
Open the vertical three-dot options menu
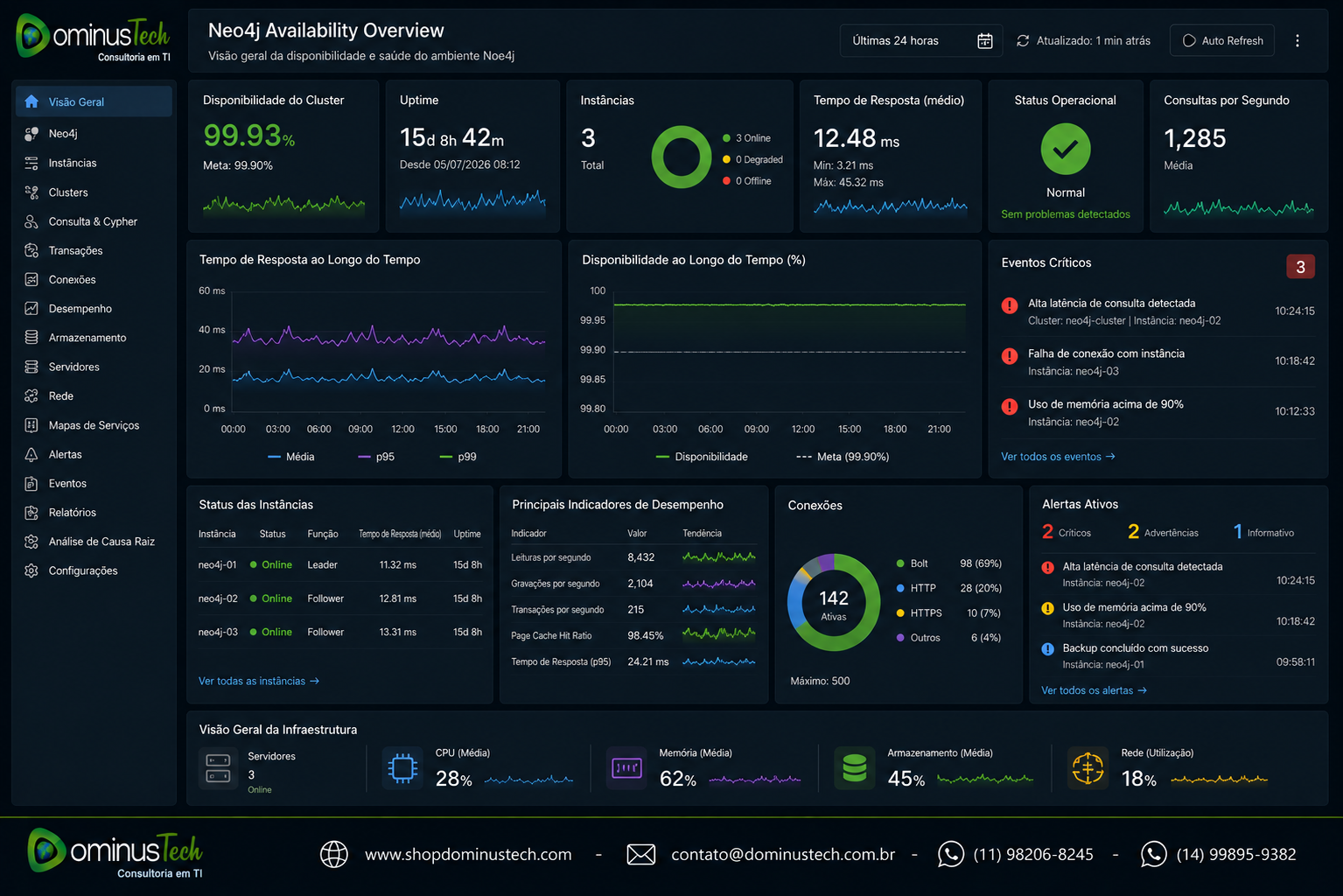click(x=1298, y=41)
